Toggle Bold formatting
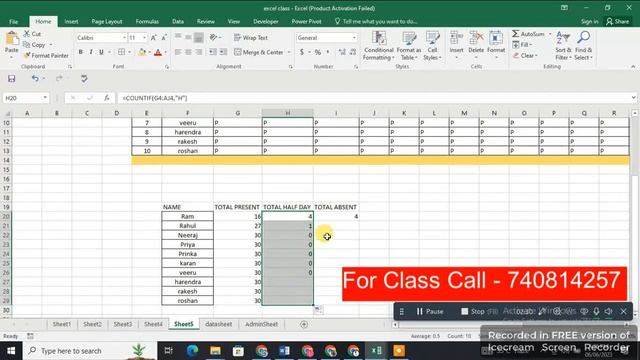The width and height of the screenshot is (640, 360). coord(80,52)
